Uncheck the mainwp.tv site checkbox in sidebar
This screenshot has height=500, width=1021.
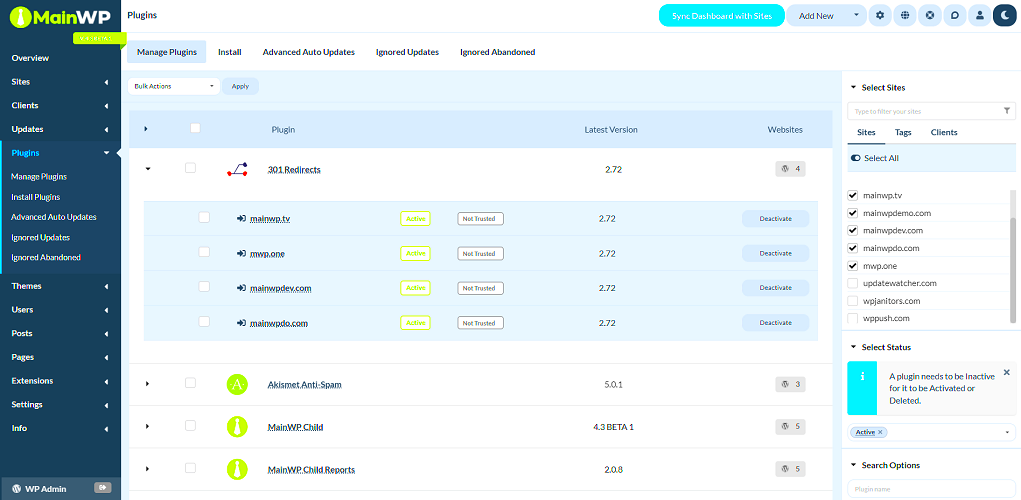852,195
